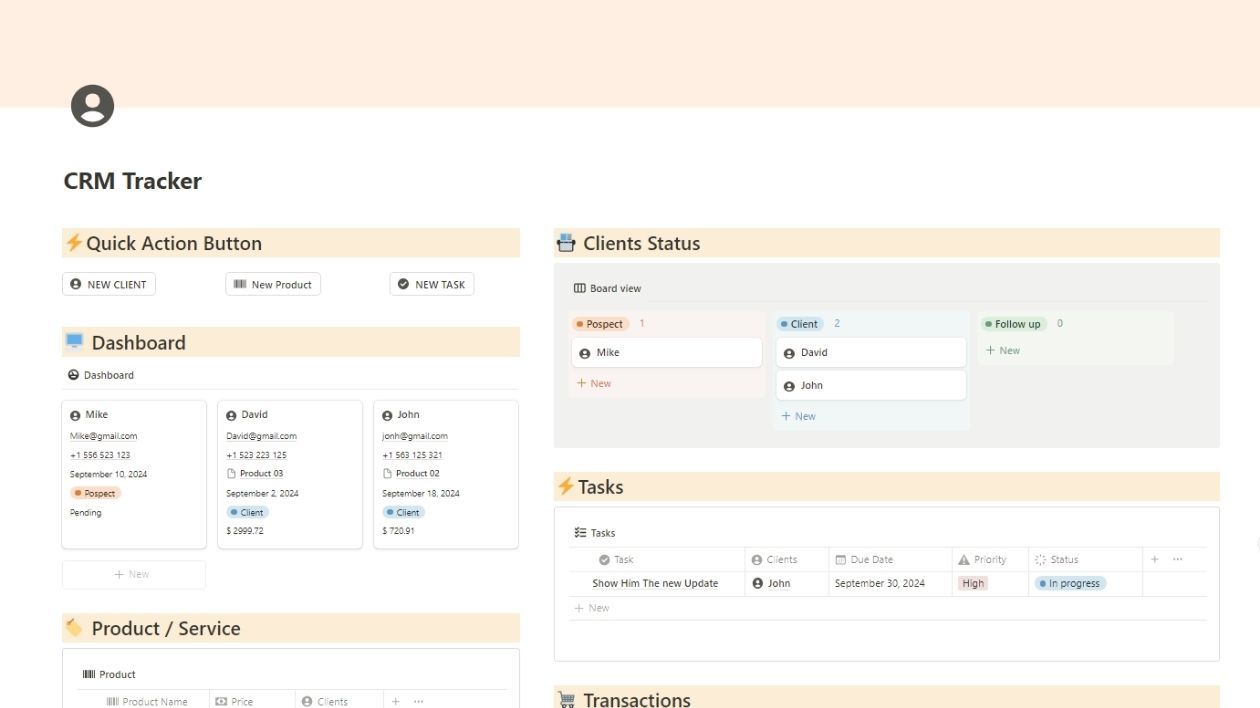This screenshot has height=708, width=1260.
Task: Click the Clients column header in Product table
Action: click(x=325, y=702)
